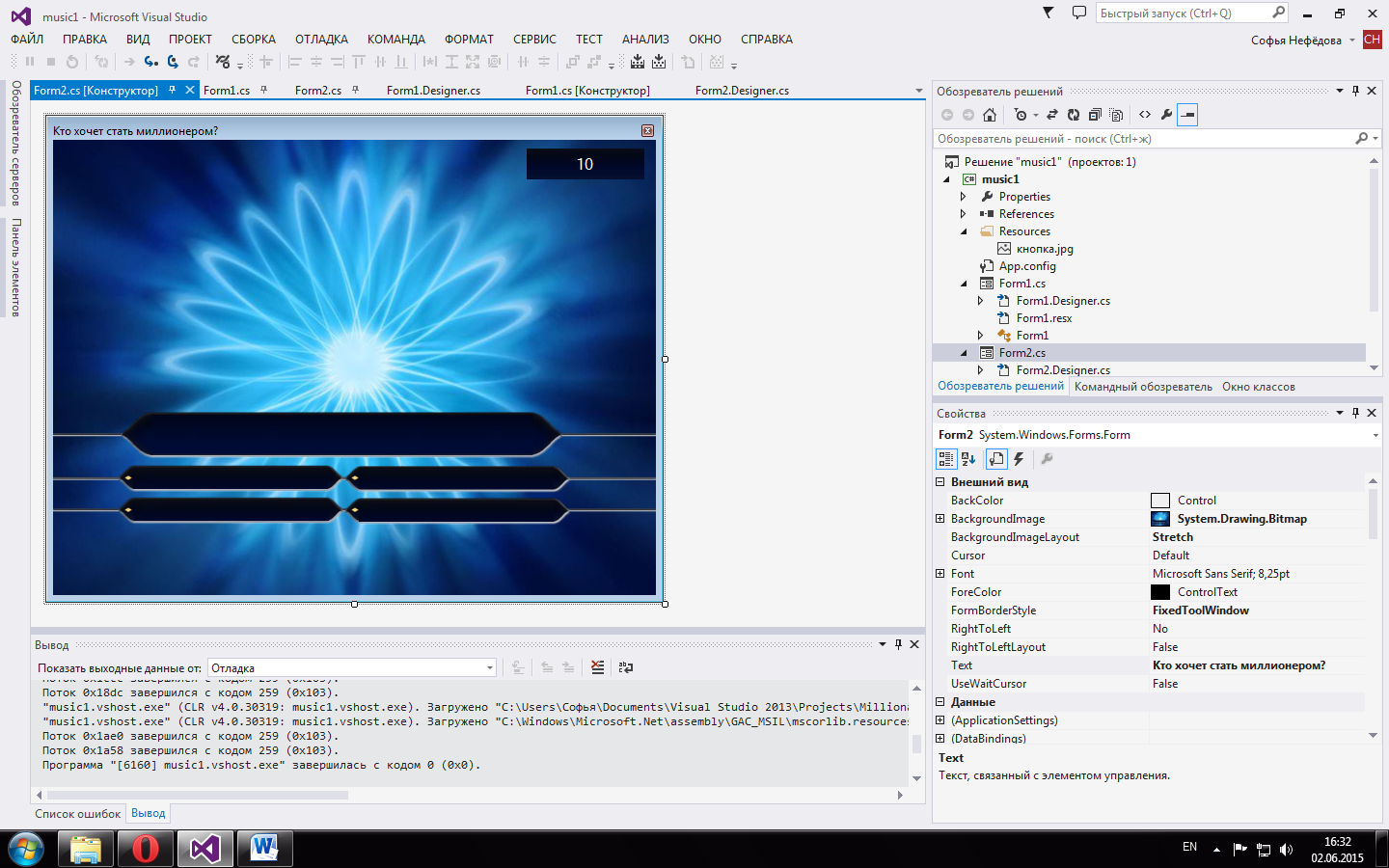Image resolution: width=1389 pixels, height=868 pixels.
Task: Open the СЕРВИС menu
Action: [x=534, y=40]
